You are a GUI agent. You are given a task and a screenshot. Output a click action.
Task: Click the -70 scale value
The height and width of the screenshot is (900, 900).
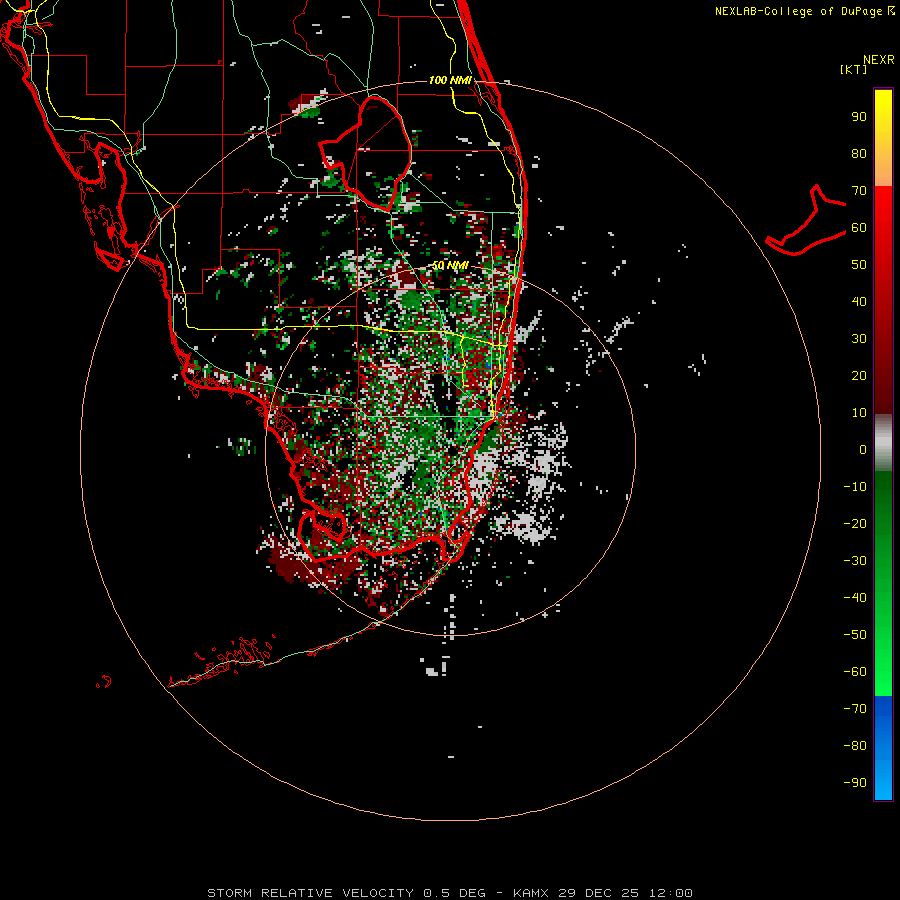855,708
